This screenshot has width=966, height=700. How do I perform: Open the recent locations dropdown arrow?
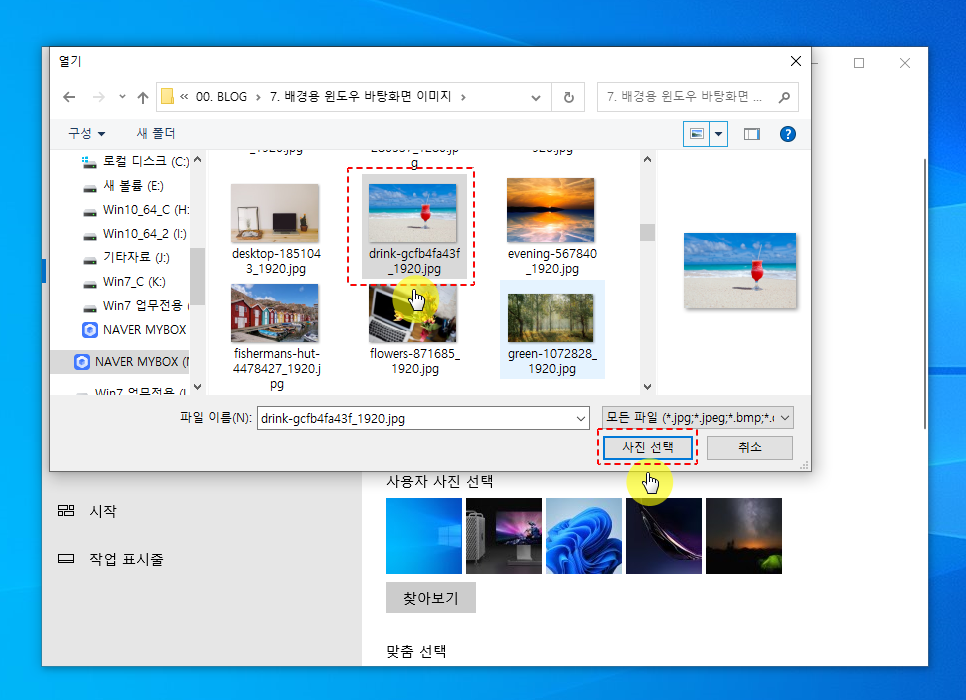[122, 97]
